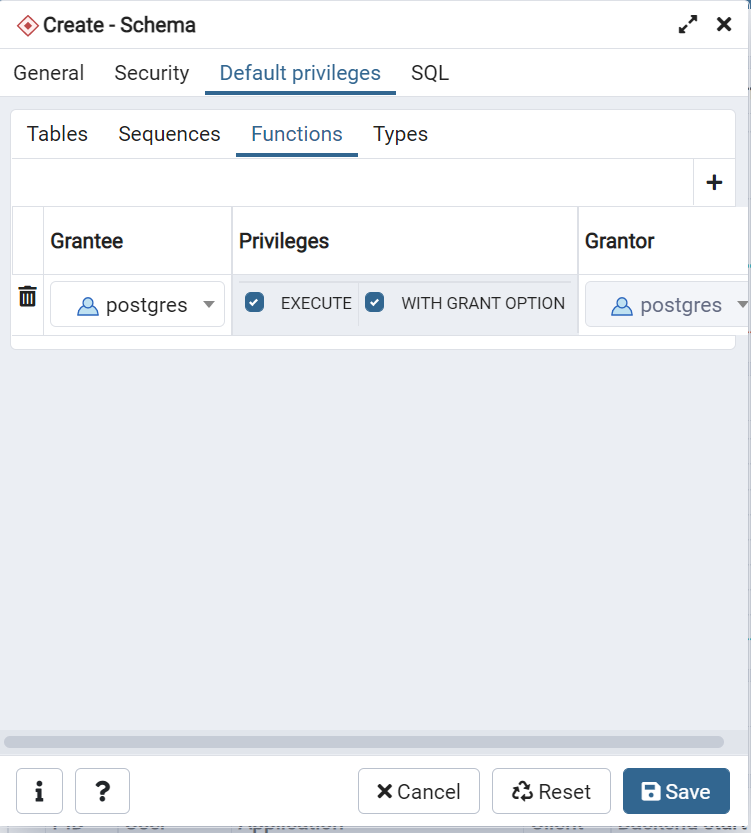Expand the Grantee postgres dropdown
This screenshot has width=751, height=833.
click(209, 304)
